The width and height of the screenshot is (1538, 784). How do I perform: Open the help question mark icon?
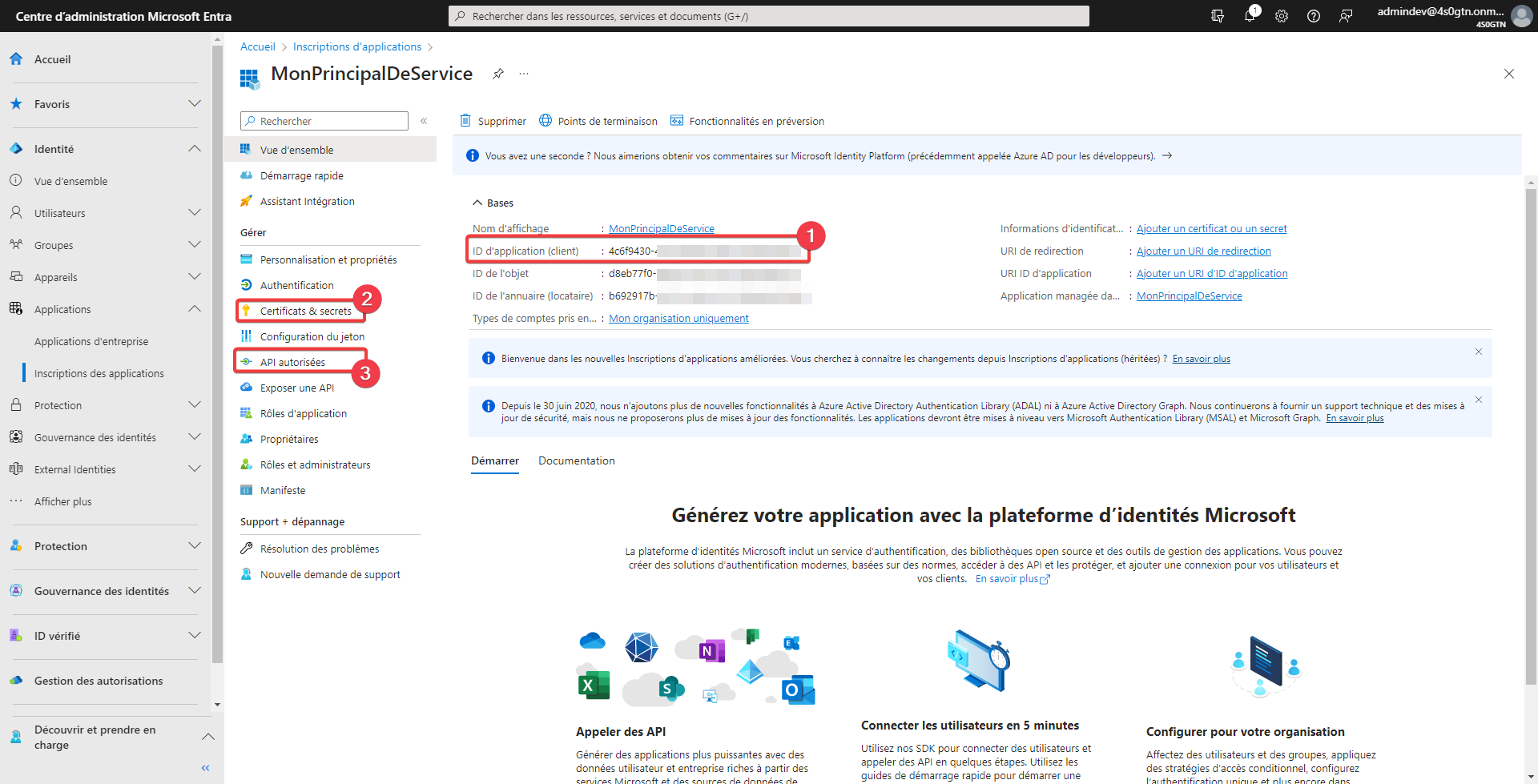click(1314, 16)
